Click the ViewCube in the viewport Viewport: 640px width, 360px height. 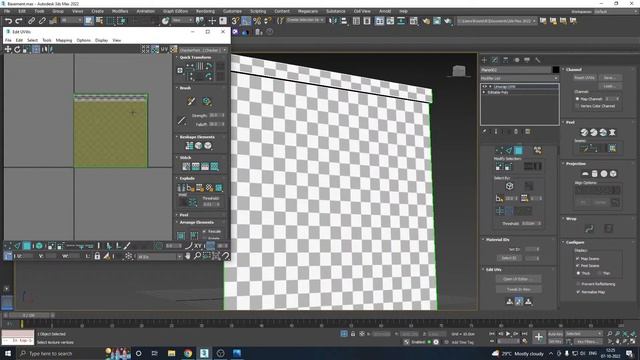[459, 71]
